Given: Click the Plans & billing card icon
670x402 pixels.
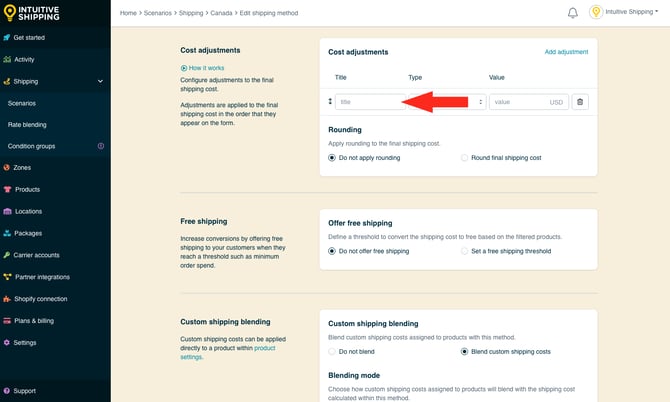Looking at the screenshot, I should pos(7,321).
